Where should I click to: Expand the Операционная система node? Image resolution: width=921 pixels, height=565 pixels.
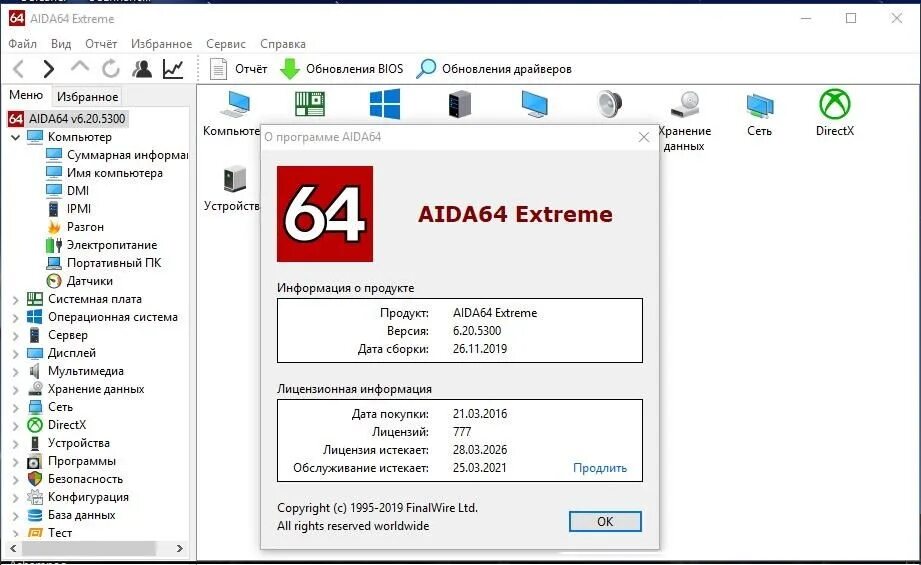(x=16, y=318)
